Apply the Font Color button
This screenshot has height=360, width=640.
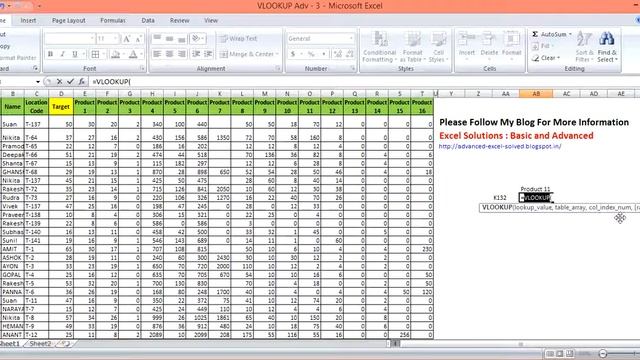(133, 54)
